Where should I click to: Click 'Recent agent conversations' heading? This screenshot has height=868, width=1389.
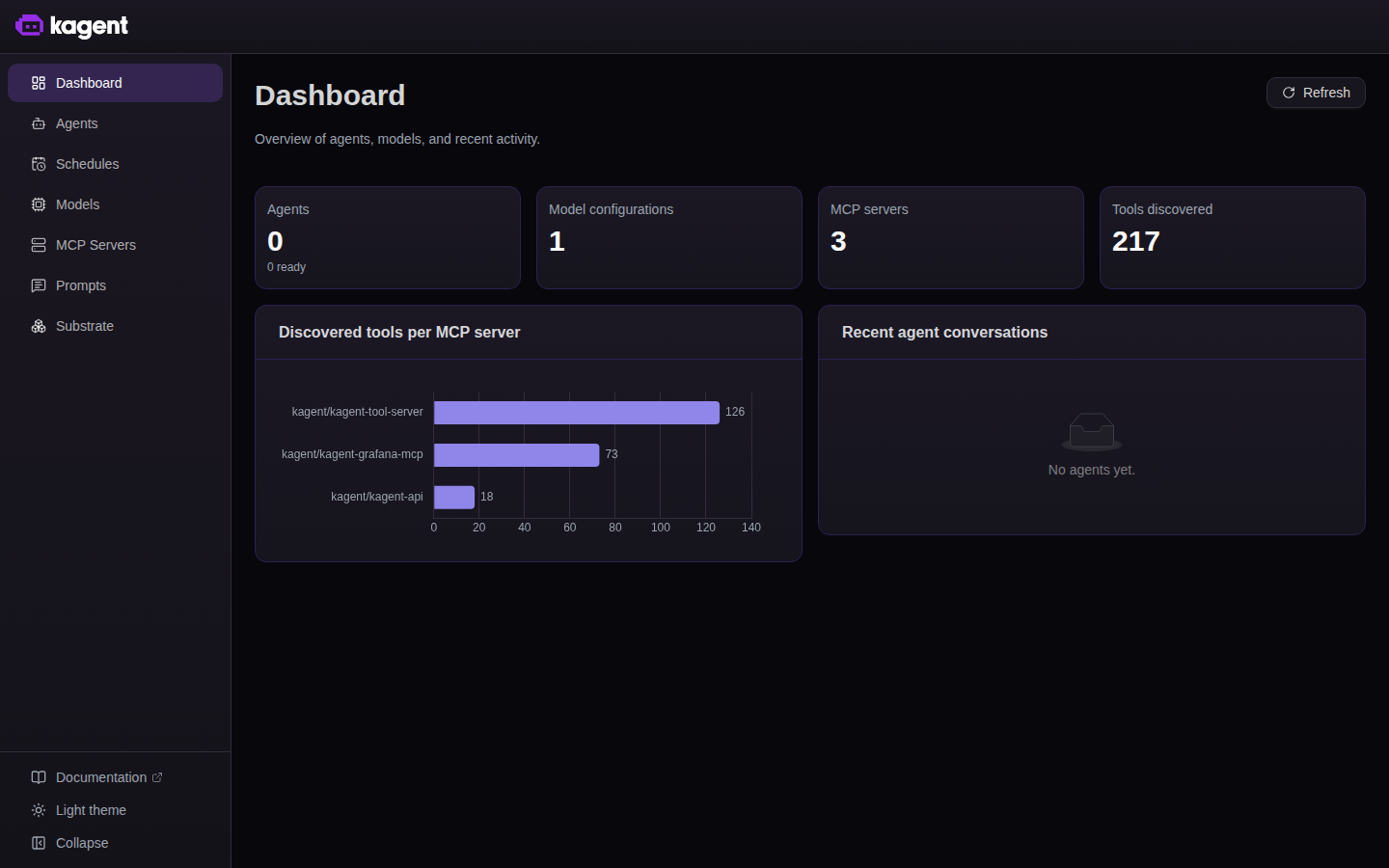point(944,332)
